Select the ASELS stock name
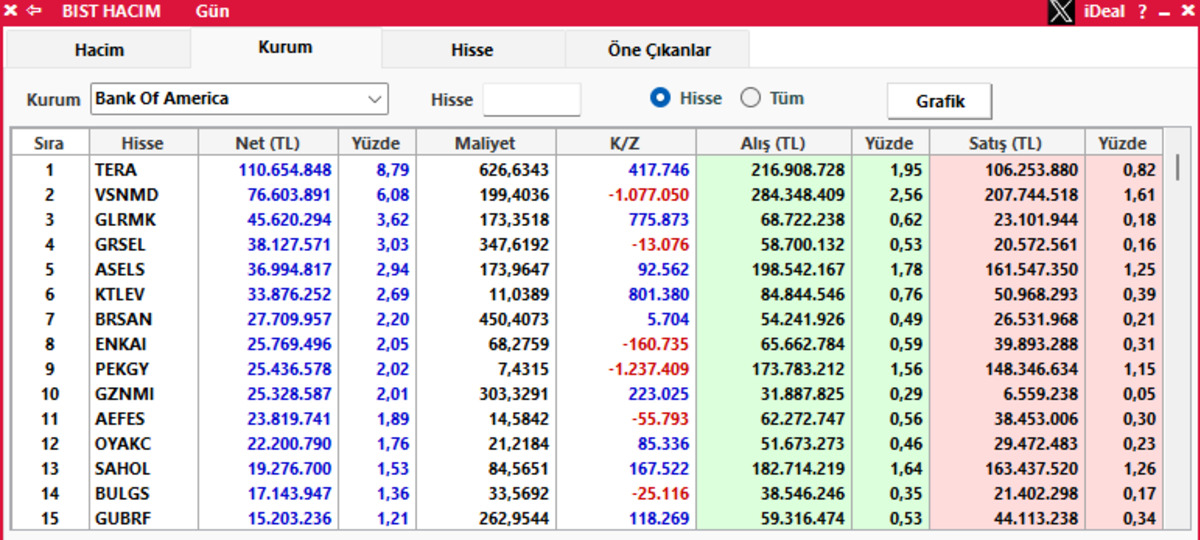 coord(120,269)
